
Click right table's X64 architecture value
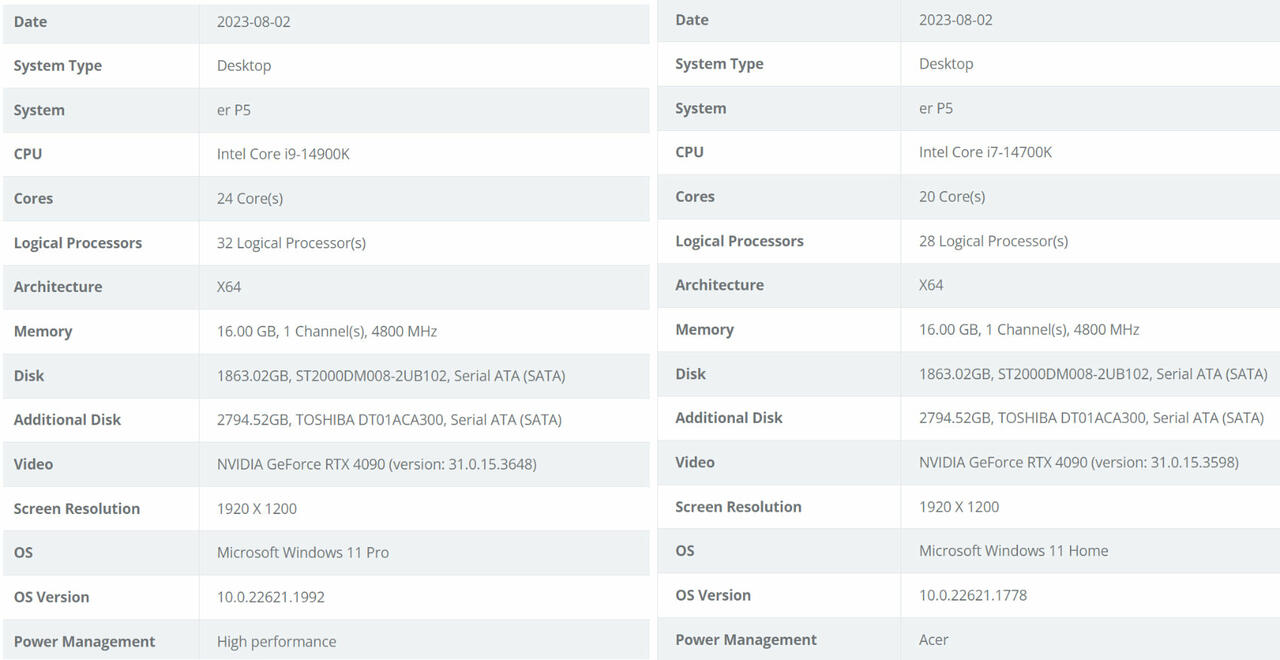[x=931, y=285]
